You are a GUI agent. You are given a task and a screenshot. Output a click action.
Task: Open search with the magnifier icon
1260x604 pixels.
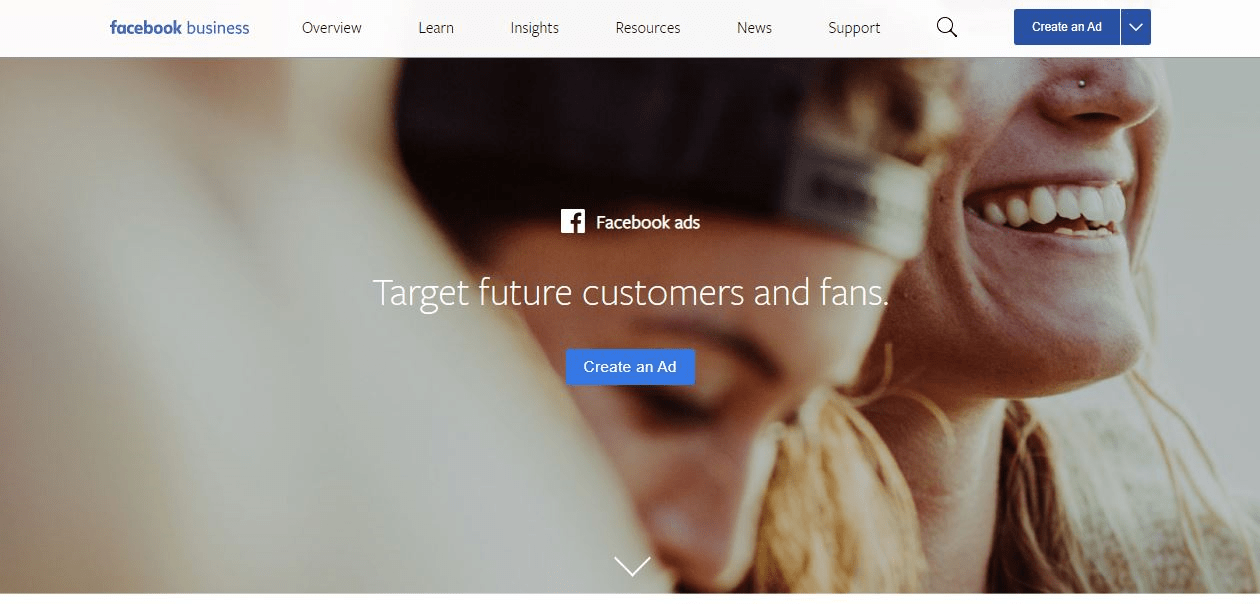click(x=947, y=28)
